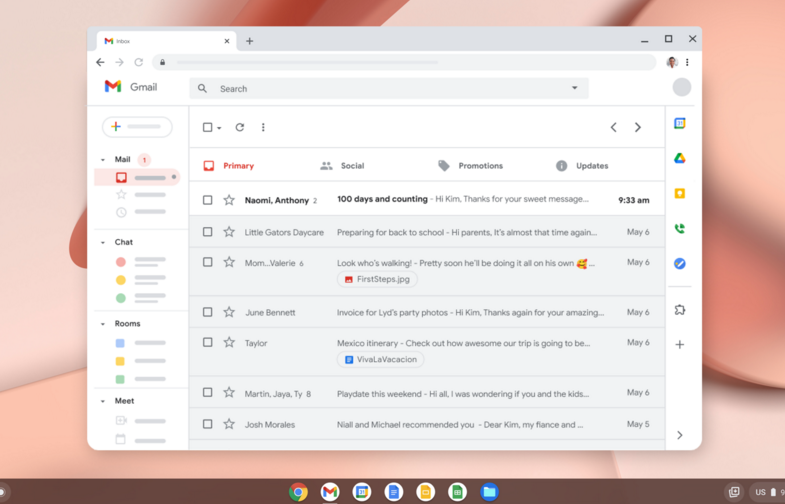The height and width of the screenshot is (504, 785).
Task: Open search options dropdown arrow
Action: [x=575, y=88]
